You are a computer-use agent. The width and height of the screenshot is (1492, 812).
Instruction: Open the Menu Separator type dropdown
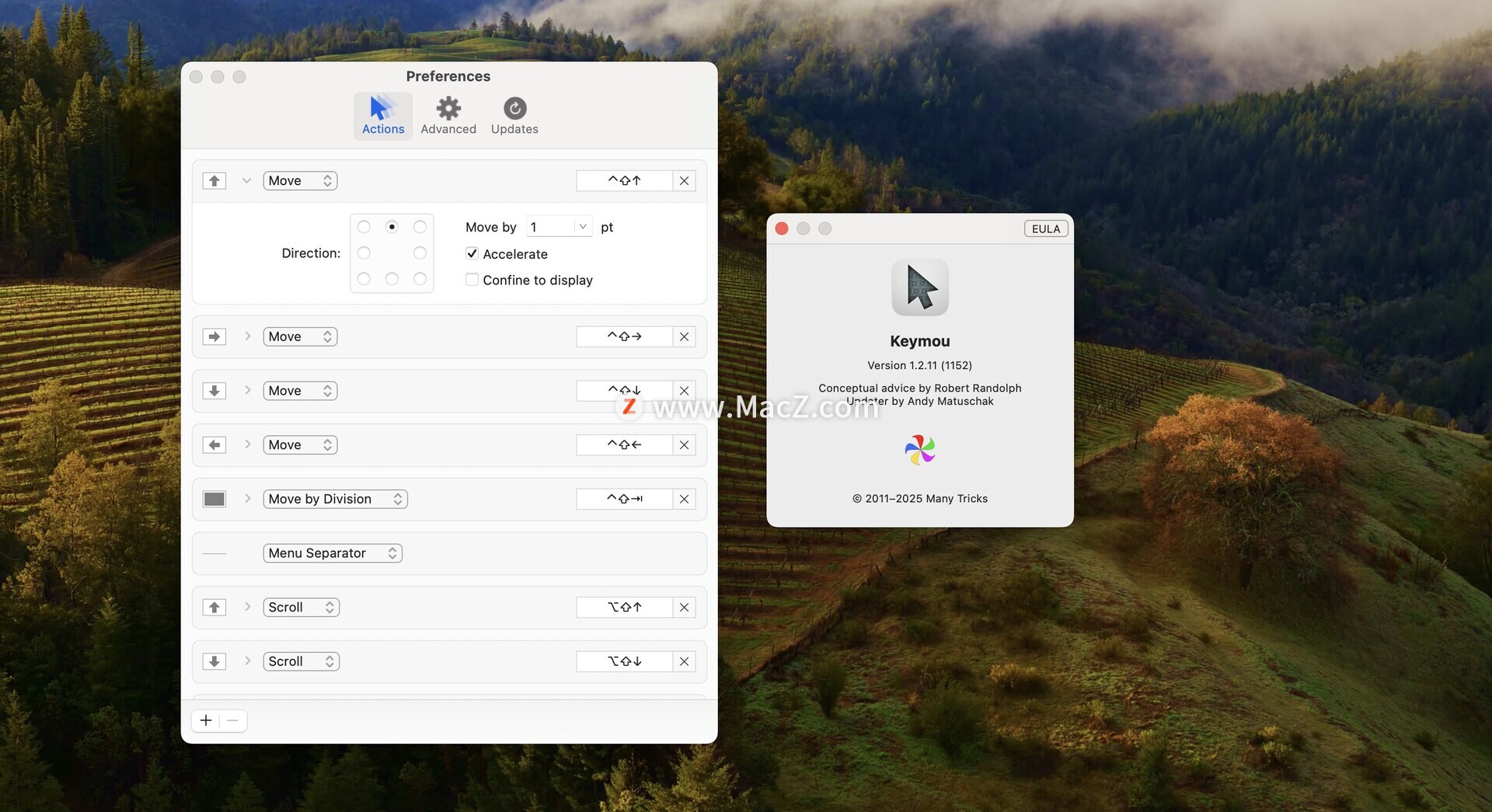click(x=333, y=553)
